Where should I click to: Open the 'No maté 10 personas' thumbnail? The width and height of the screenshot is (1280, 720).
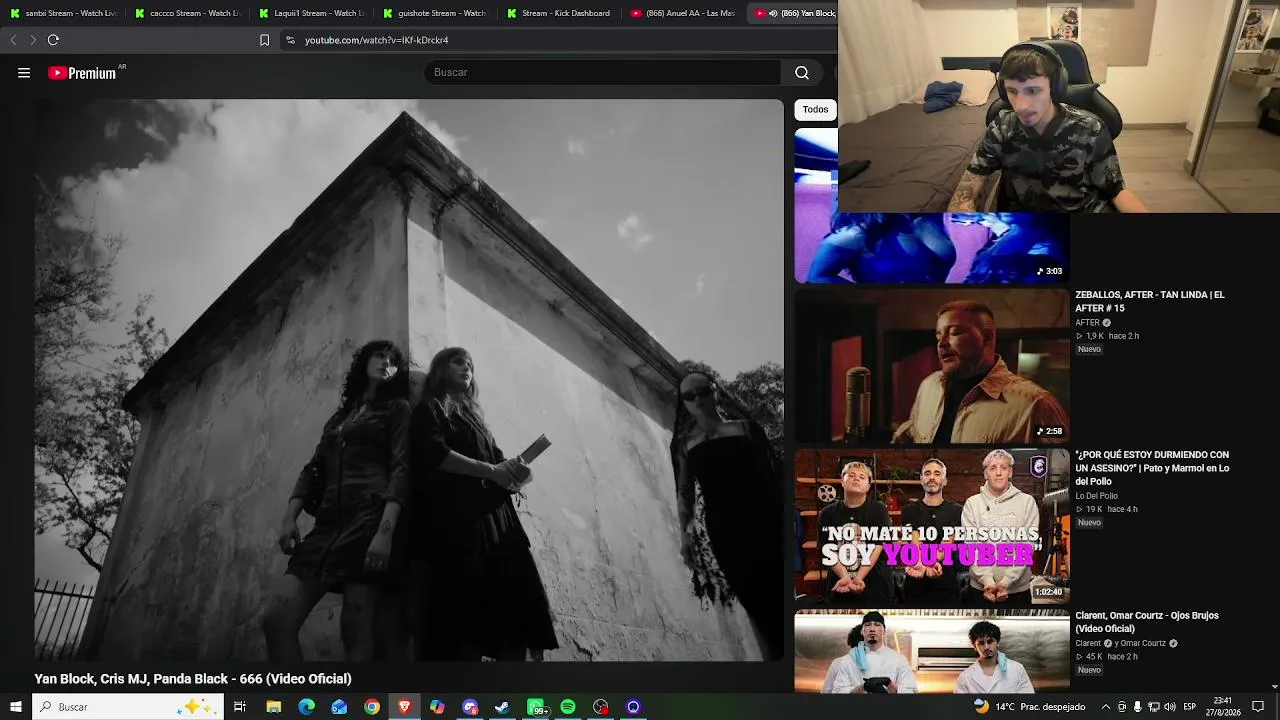pos(932,526)
